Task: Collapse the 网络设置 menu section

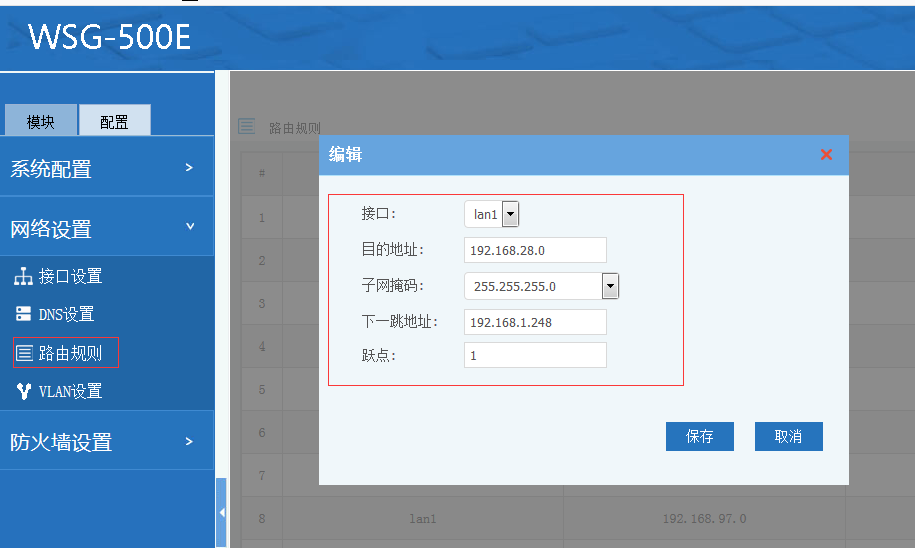Action: pos(106,229)
